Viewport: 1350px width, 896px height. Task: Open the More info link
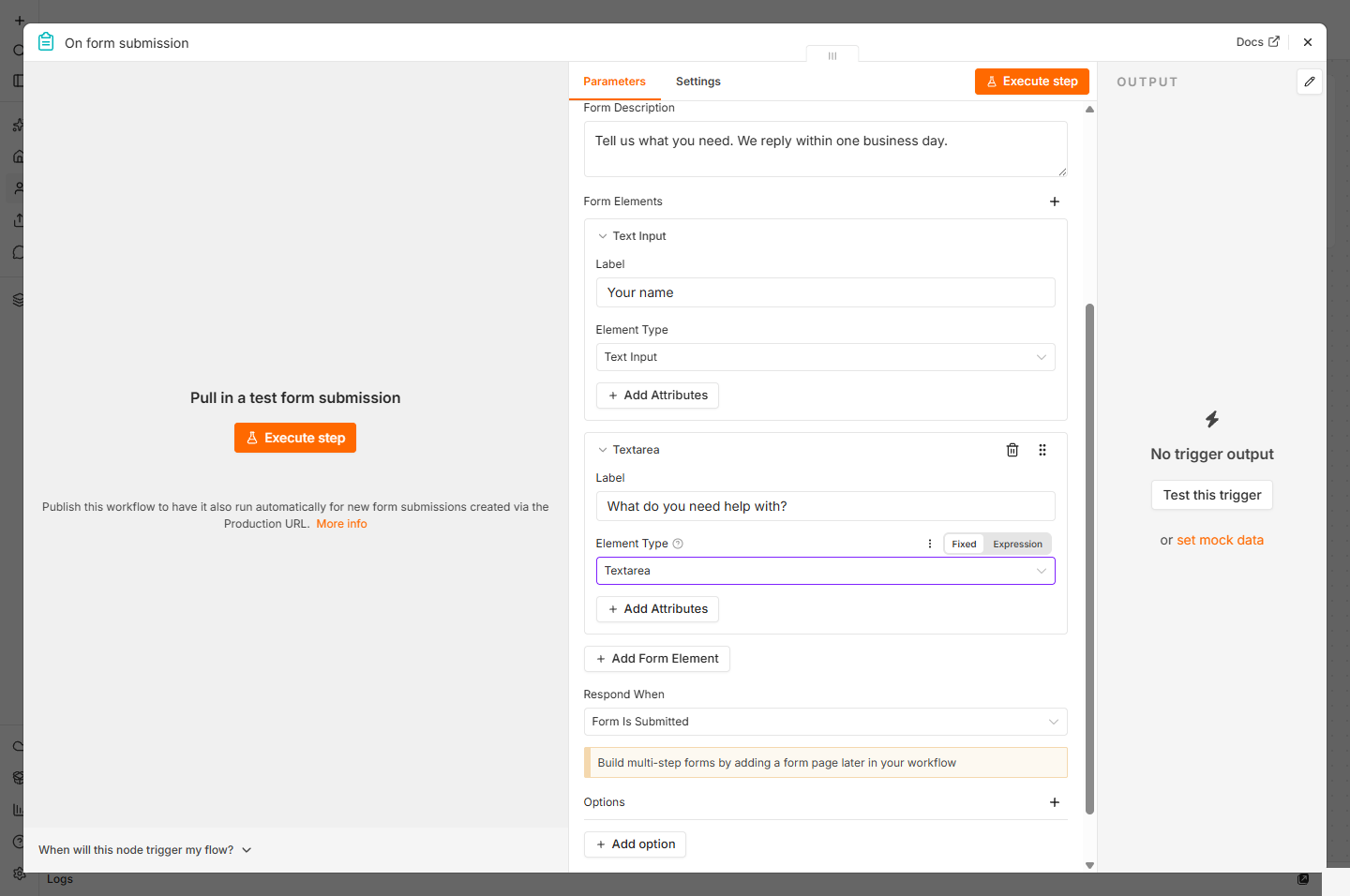coord(341,524)
